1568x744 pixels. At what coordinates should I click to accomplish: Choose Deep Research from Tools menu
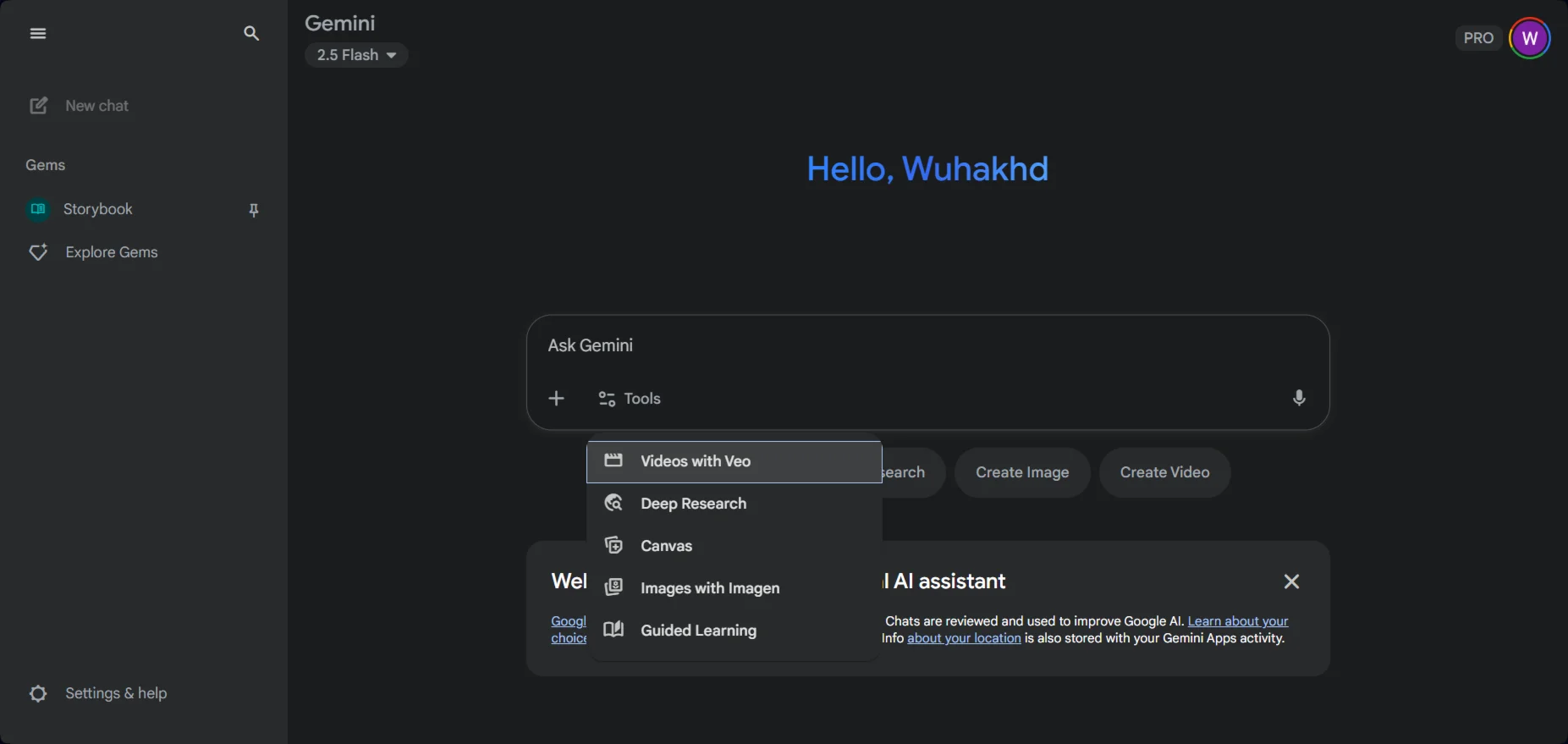point(734,504)
